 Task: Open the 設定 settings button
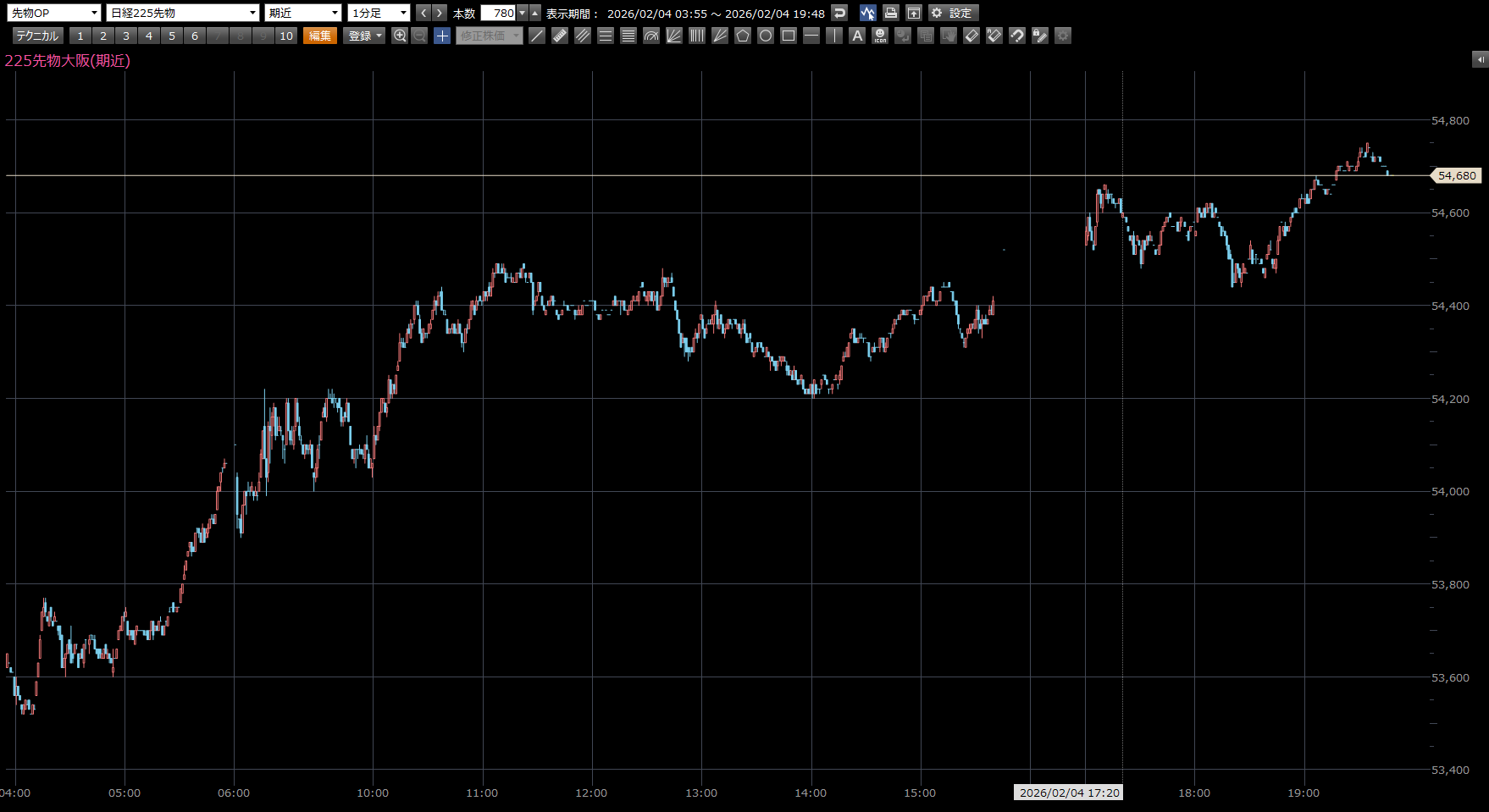coord(953,13)
